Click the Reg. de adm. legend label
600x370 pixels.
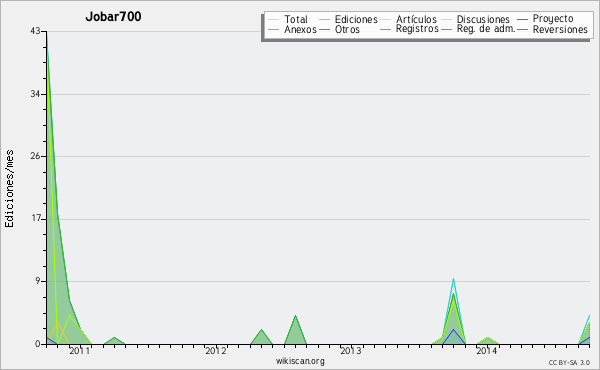click(486, 29)
